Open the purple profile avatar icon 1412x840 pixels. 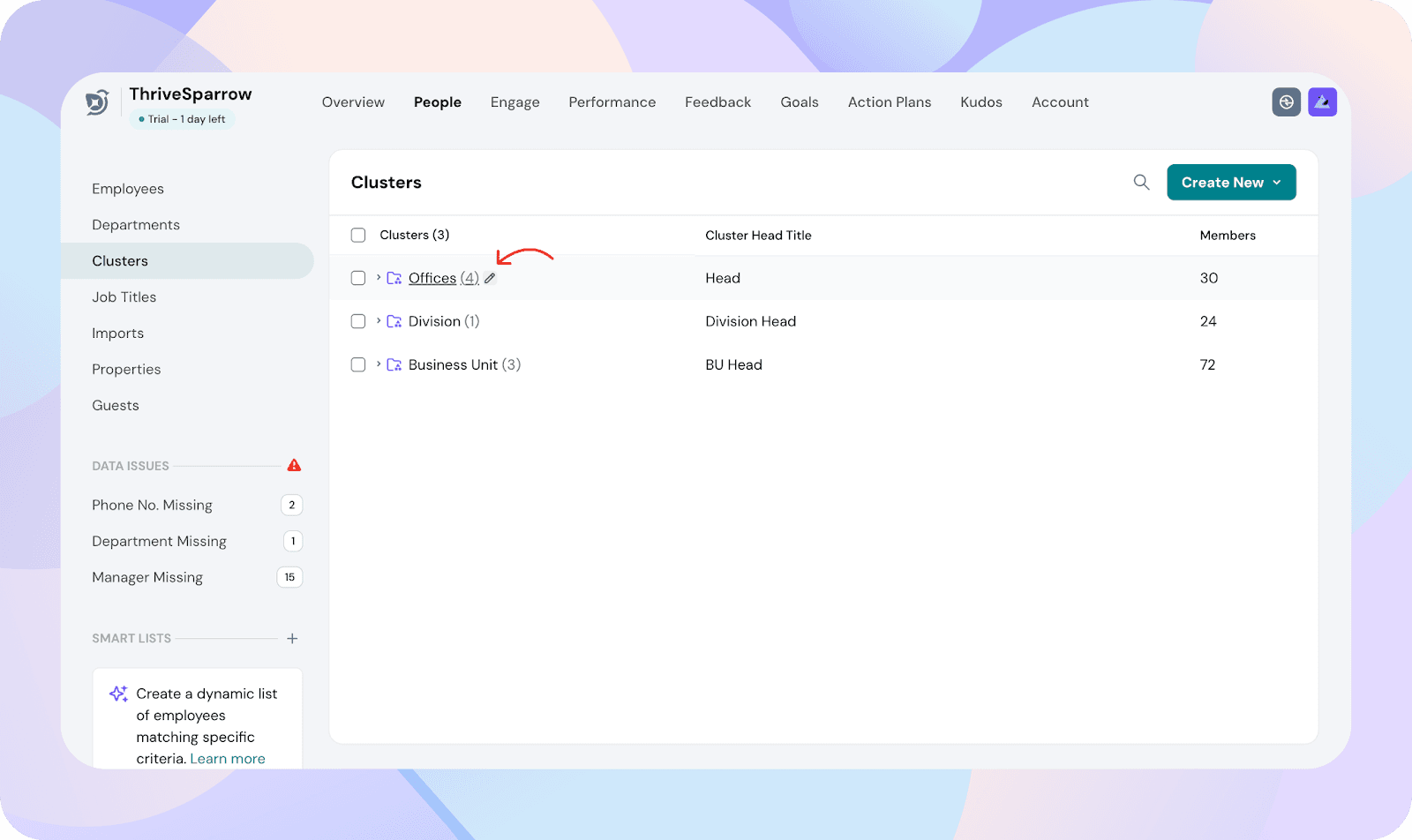(1322, 102)
